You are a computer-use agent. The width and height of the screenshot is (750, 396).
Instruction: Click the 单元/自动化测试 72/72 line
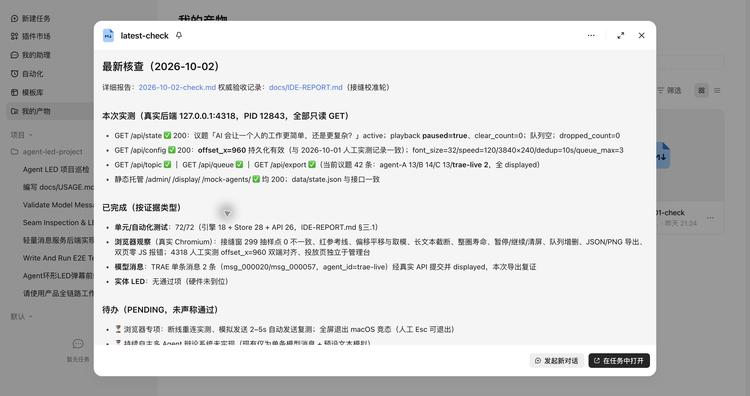tap(246, 227)
